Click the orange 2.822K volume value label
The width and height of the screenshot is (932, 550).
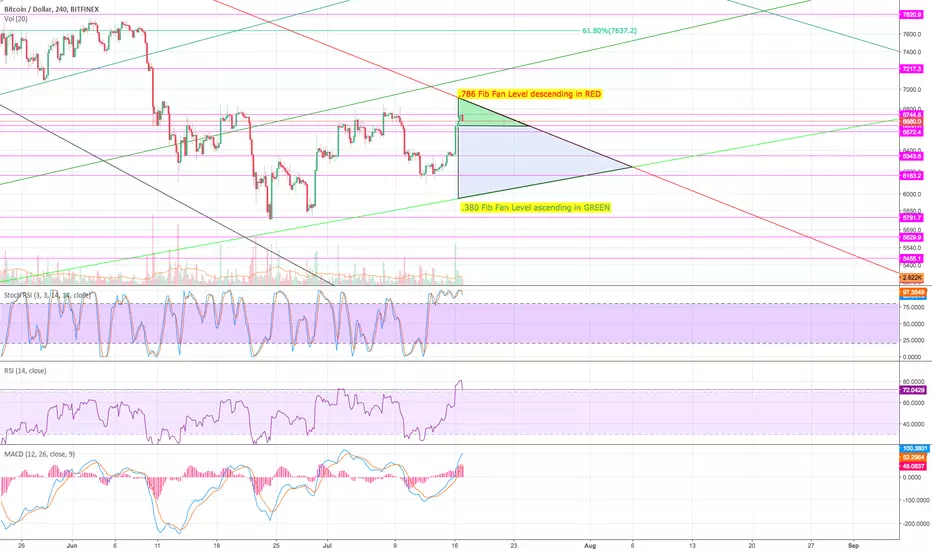click(912, 278)
